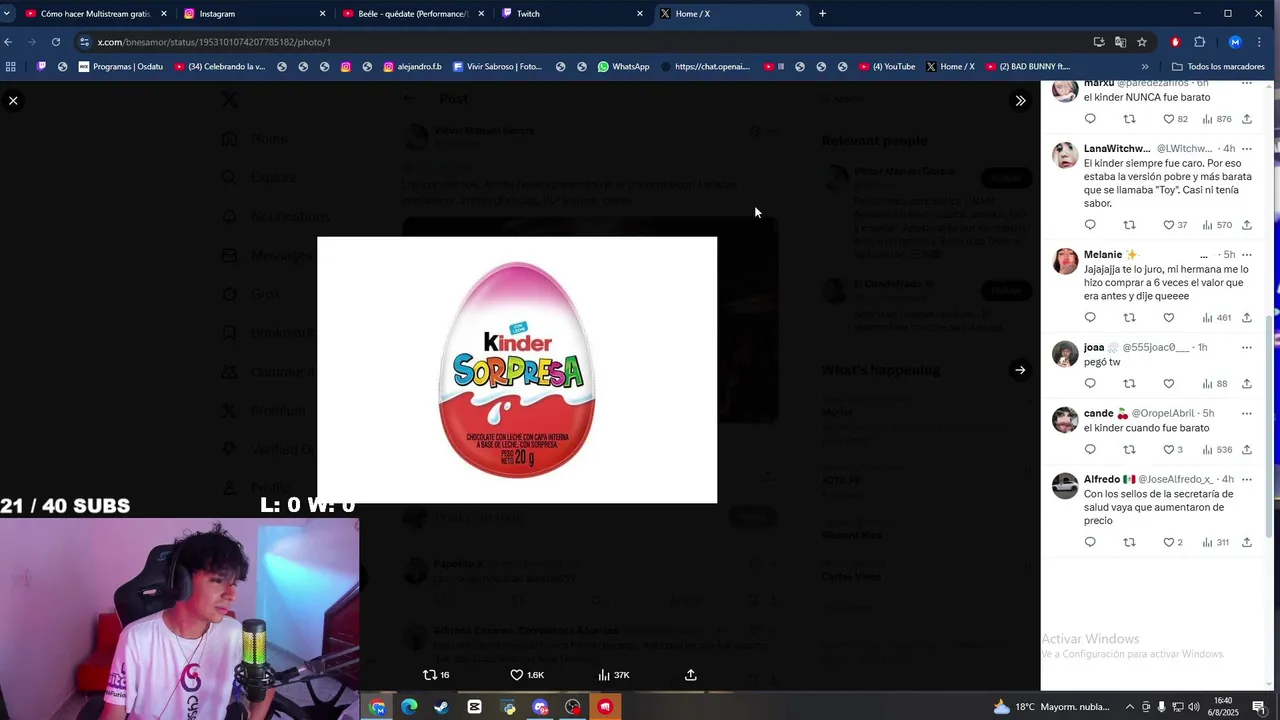This screenshot has width=1280, height=720.
Task: Go to next photo using right arrow
Action: 1020,370
